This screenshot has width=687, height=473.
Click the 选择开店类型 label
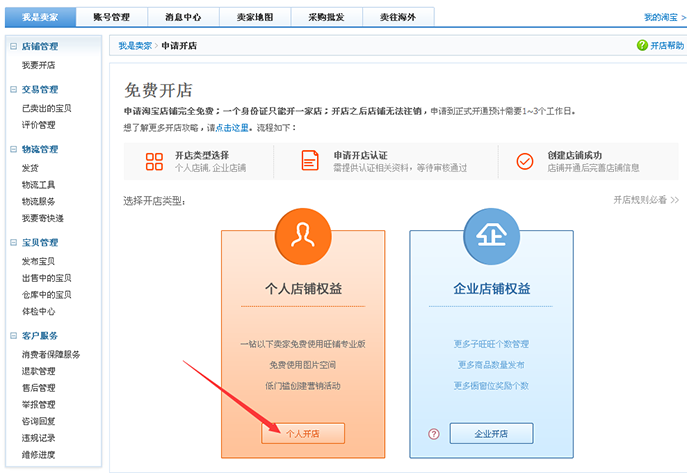(x=155, y=201)
